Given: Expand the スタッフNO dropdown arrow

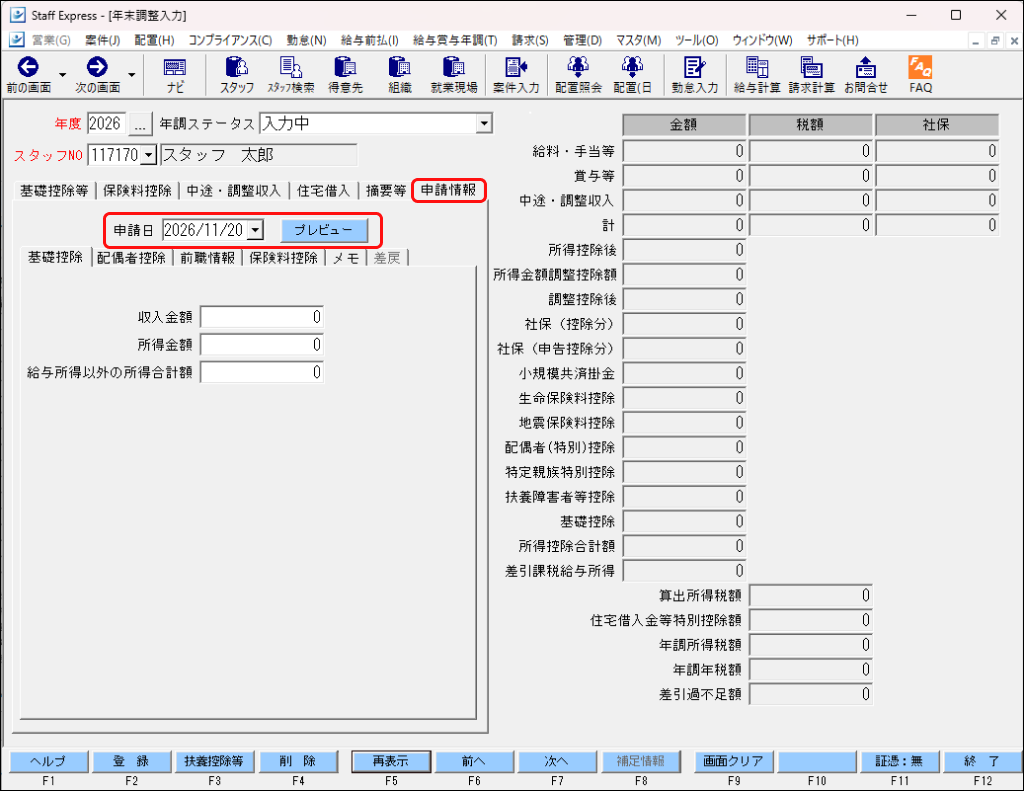Looking at the screenshot, I should [x=149, y=155].
